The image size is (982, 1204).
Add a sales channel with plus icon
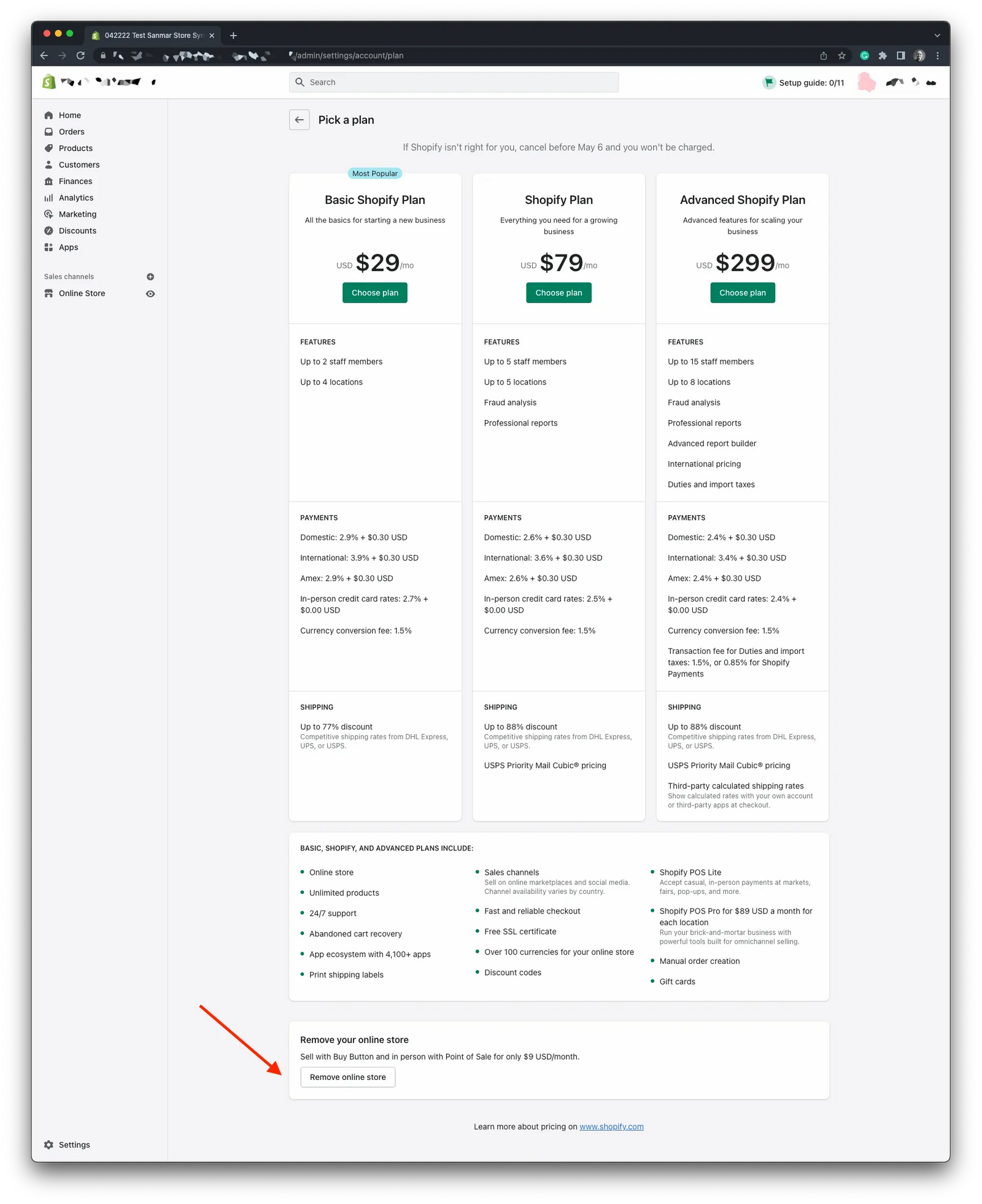click(x=150, y=277)
